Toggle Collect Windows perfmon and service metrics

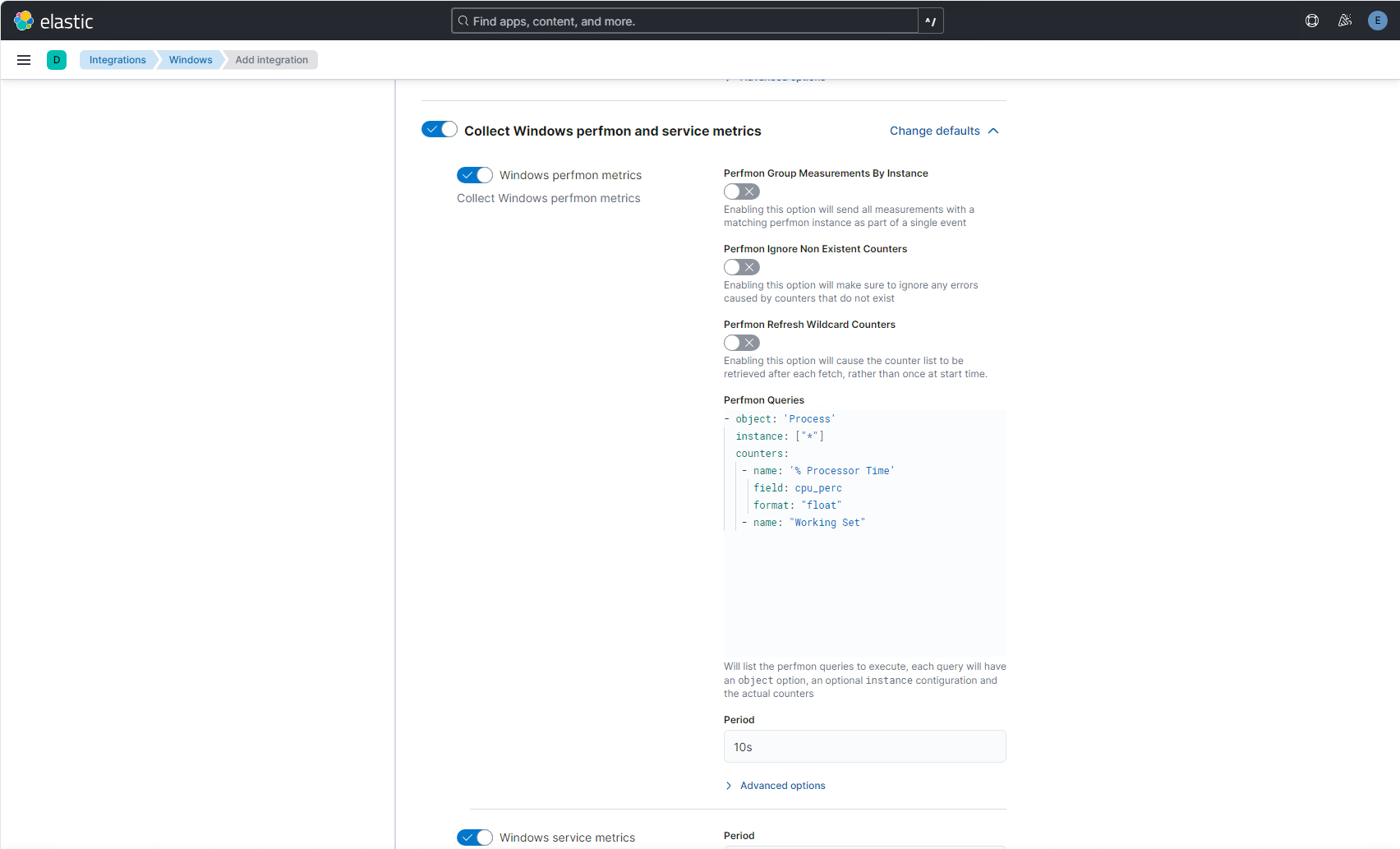(x=440, y=129)
